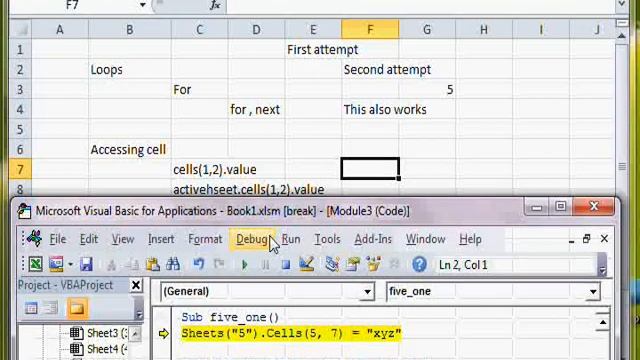This screenshot has height=360, width=640.
Task: Click the Paste clipboard icon
Action: point(153,264)
